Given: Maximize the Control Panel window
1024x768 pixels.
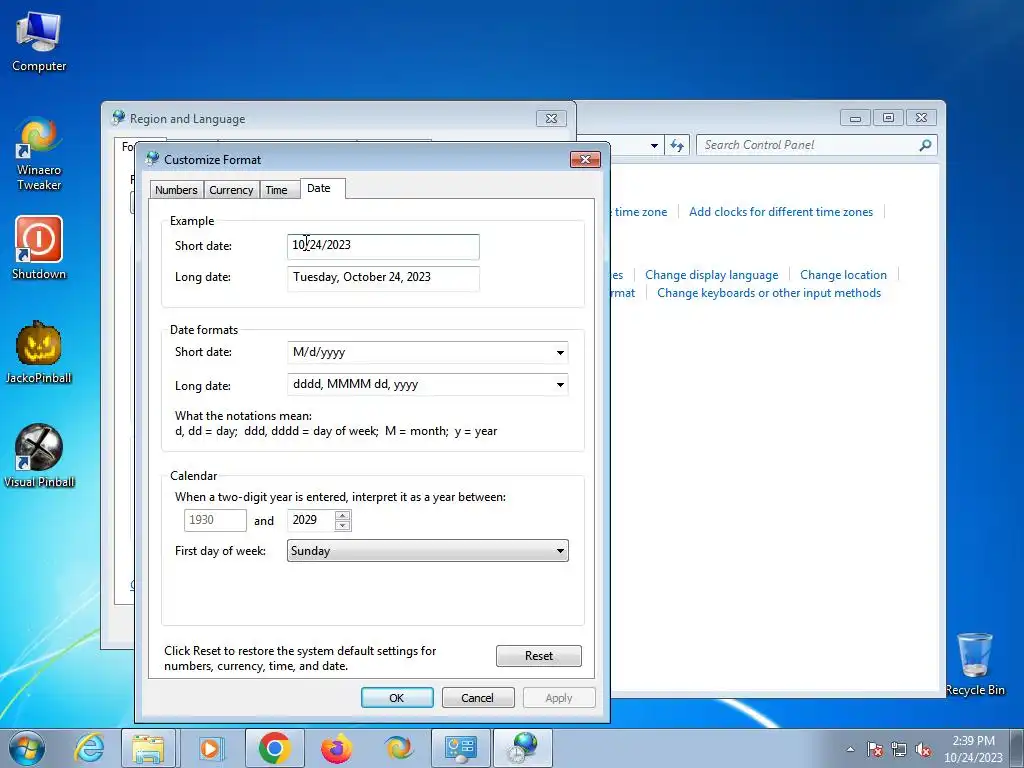Looking at the screenshot, I should click(x=888, y=118).
